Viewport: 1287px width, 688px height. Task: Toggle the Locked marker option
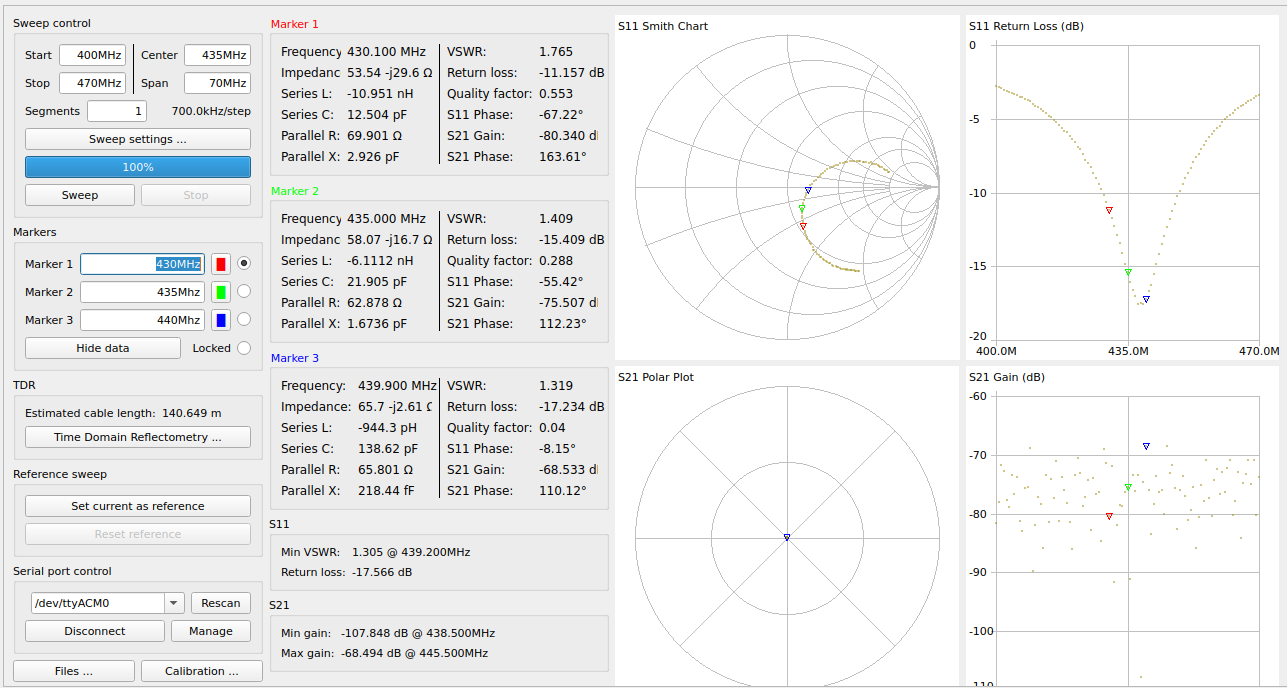point(243,348)
